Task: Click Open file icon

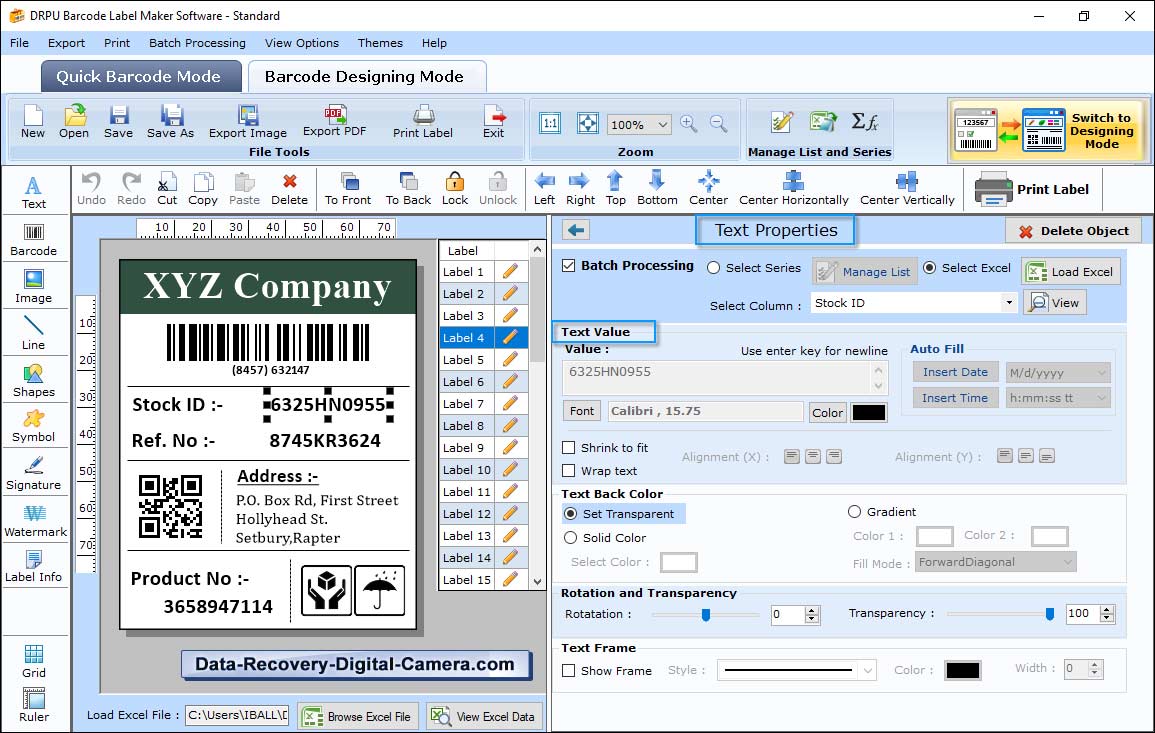Action: 74,122
